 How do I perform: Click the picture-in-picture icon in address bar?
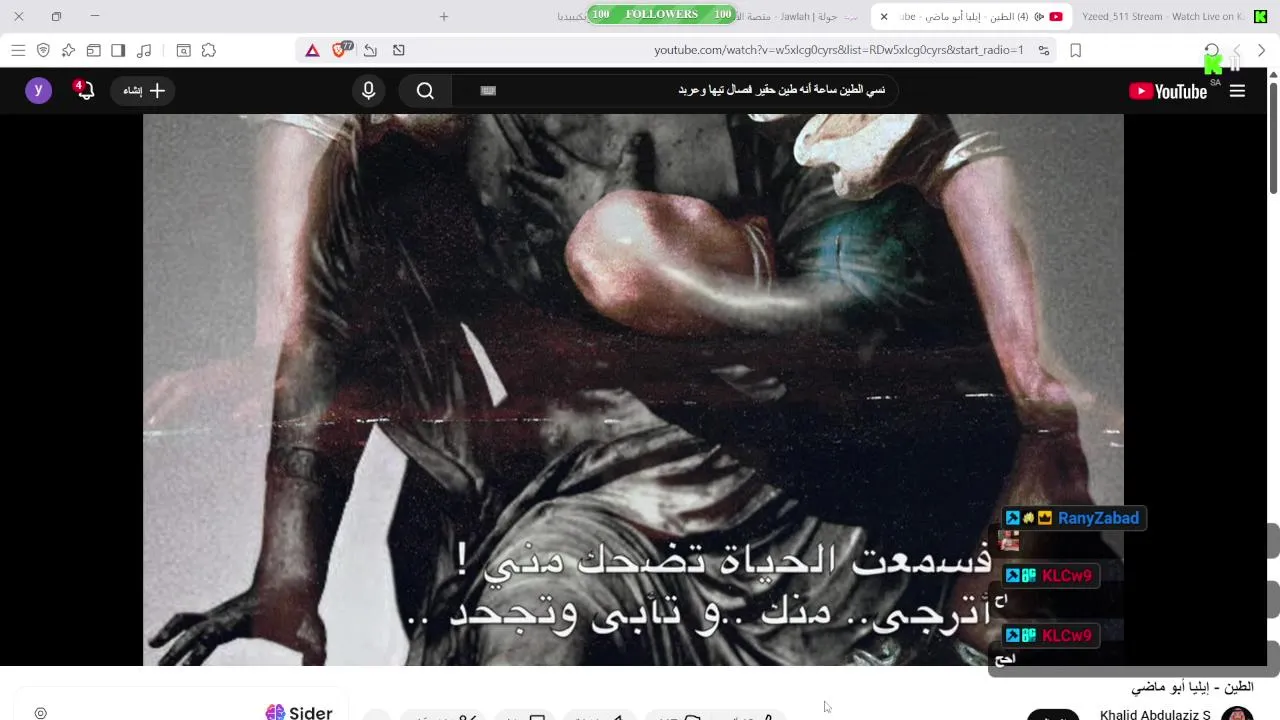click(x=399, y=50)
